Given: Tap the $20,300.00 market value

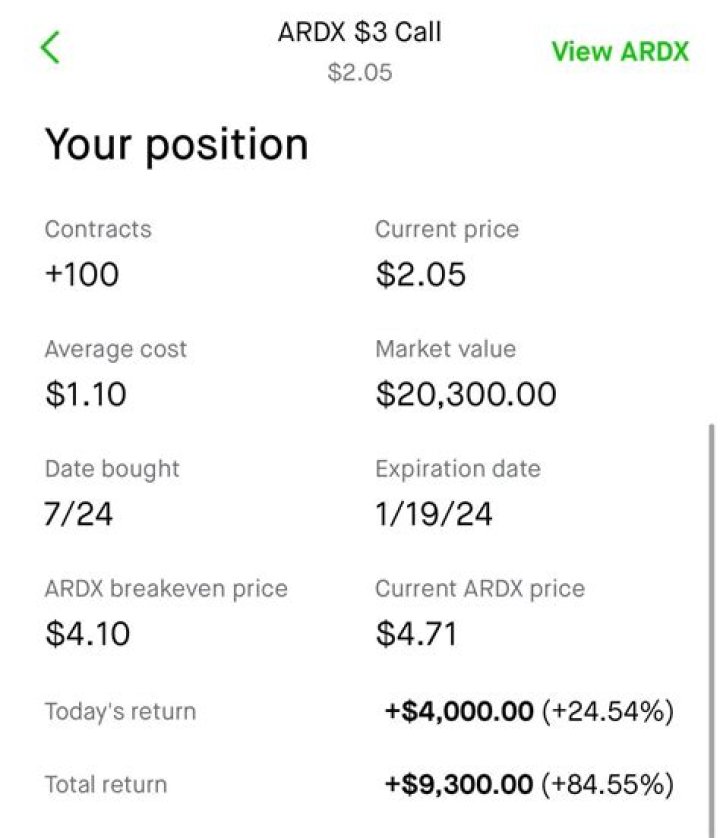Looking at the screenshot, I should click(465, 394).
